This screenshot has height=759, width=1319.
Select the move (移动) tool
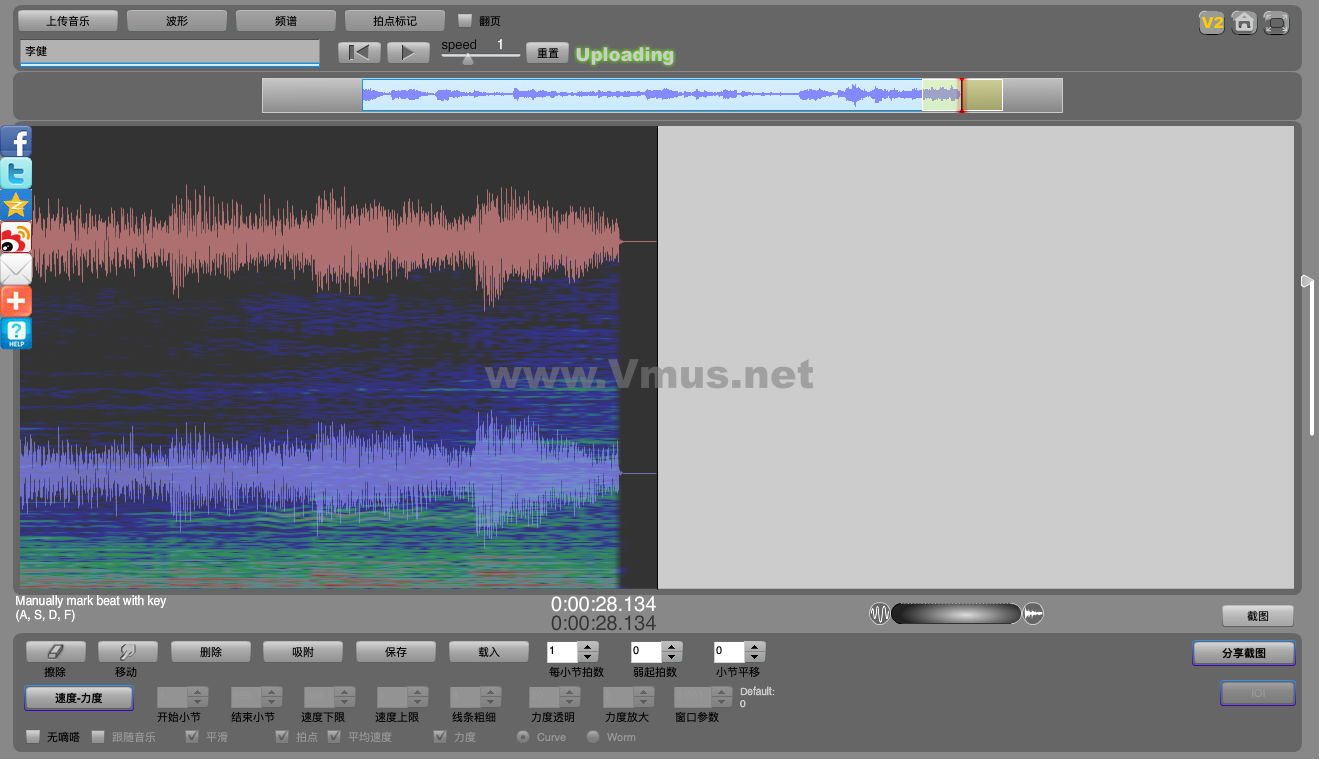126,652
